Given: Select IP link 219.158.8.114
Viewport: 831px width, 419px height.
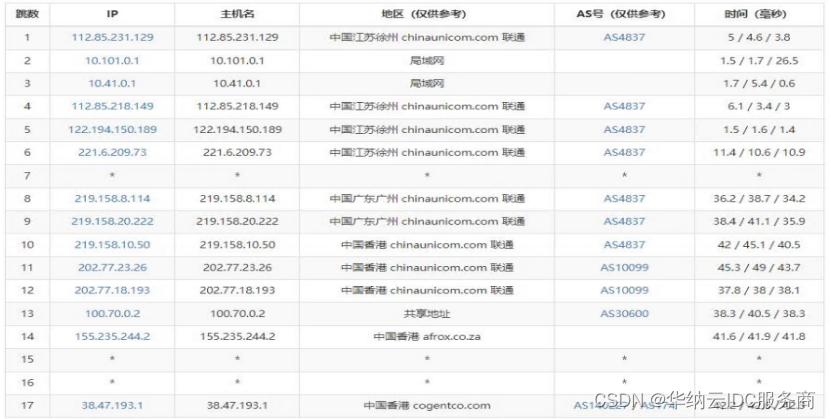Looking at the screenshot, I should coord(112,198).
